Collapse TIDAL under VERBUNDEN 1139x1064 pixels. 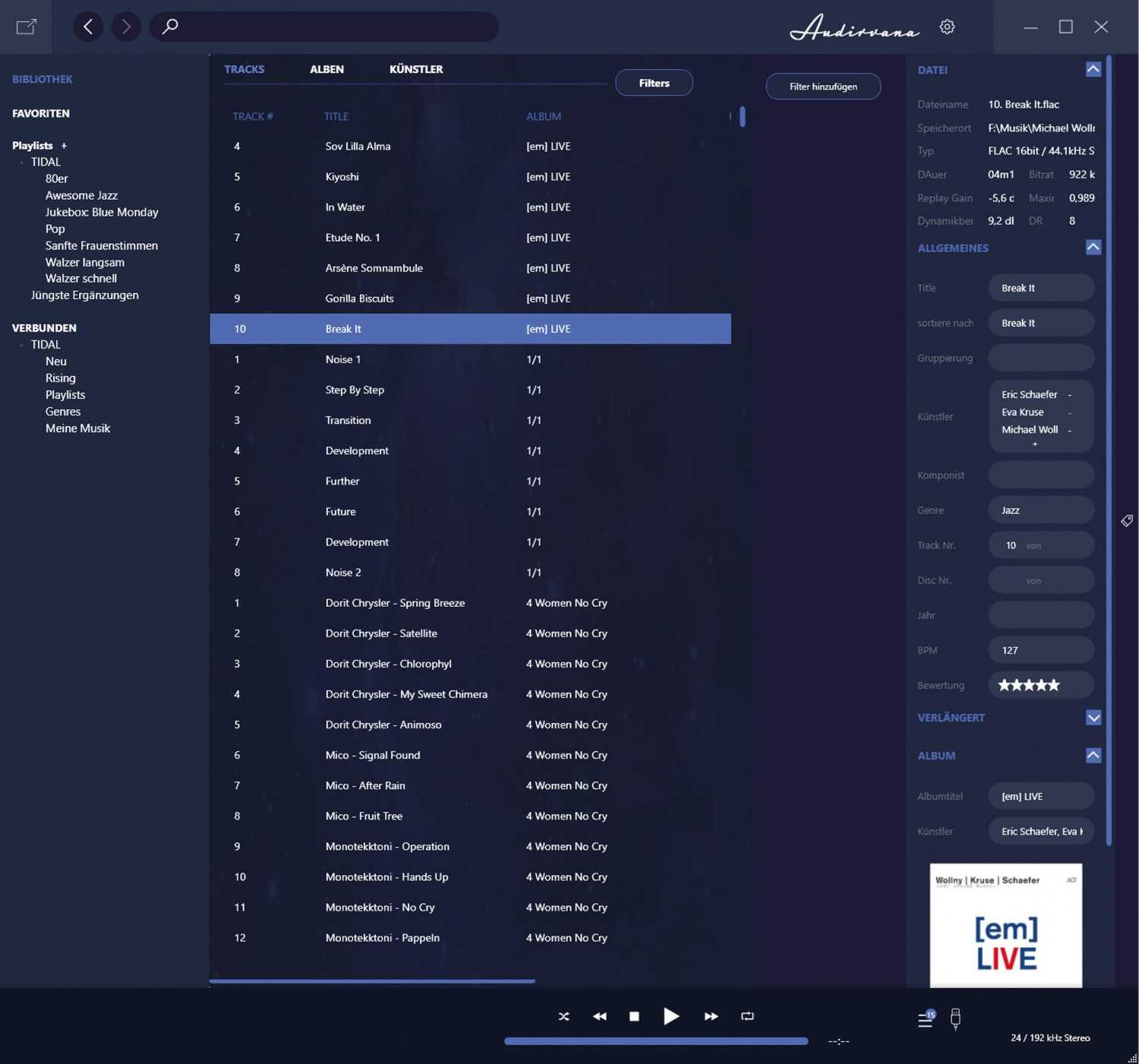(x=21, y=345)
